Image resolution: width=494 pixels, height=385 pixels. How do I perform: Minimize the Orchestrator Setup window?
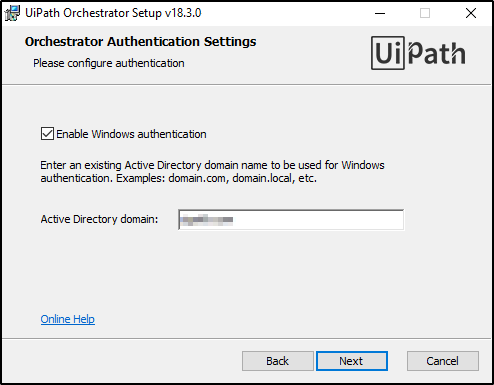(x=380, y=13)
